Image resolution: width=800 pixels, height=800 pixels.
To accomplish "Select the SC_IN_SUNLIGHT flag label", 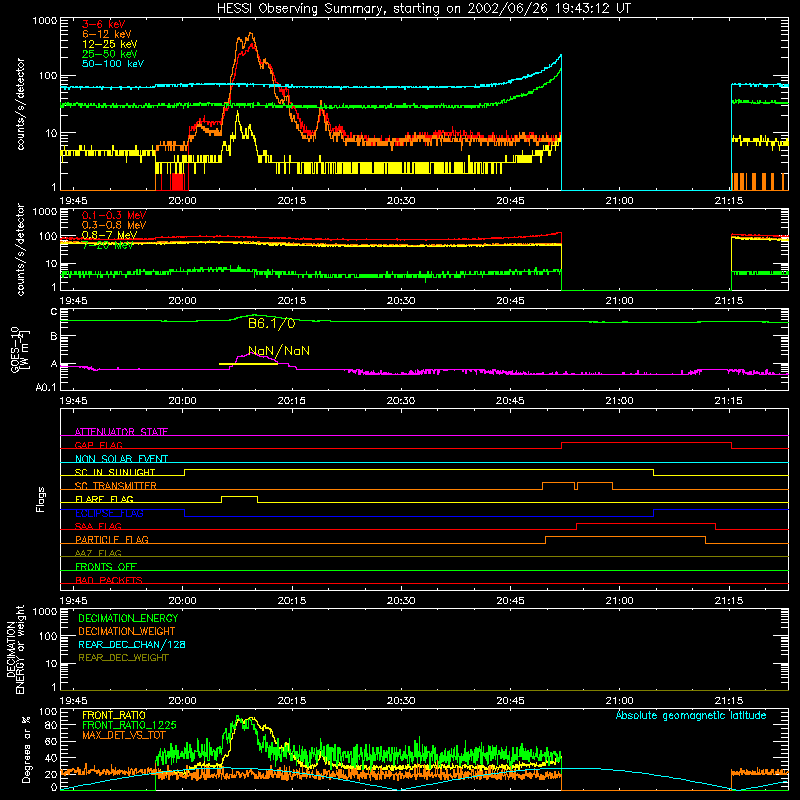I will click(115, 472).
